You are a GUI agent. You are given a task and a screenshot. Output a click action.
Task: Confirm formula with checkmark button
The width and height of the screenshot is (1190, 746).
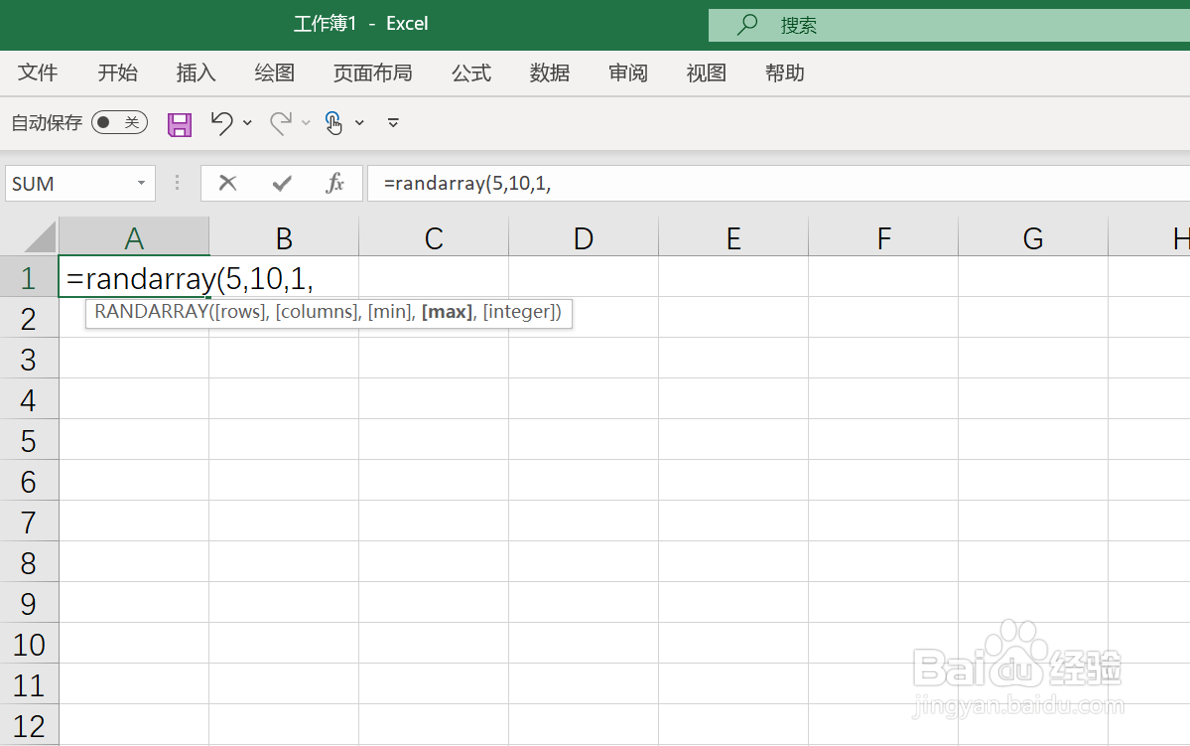pos(282,183)
